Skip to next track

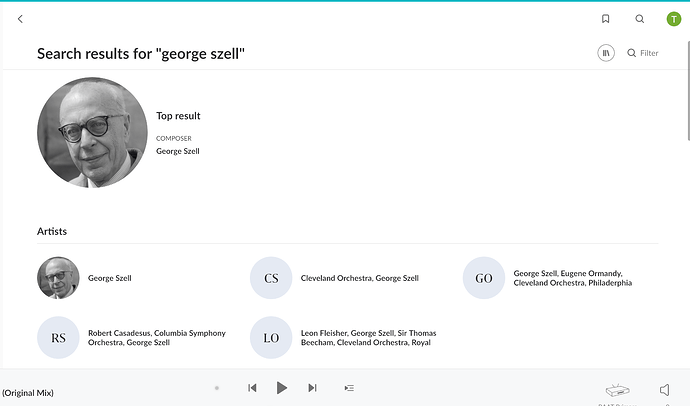312,388
